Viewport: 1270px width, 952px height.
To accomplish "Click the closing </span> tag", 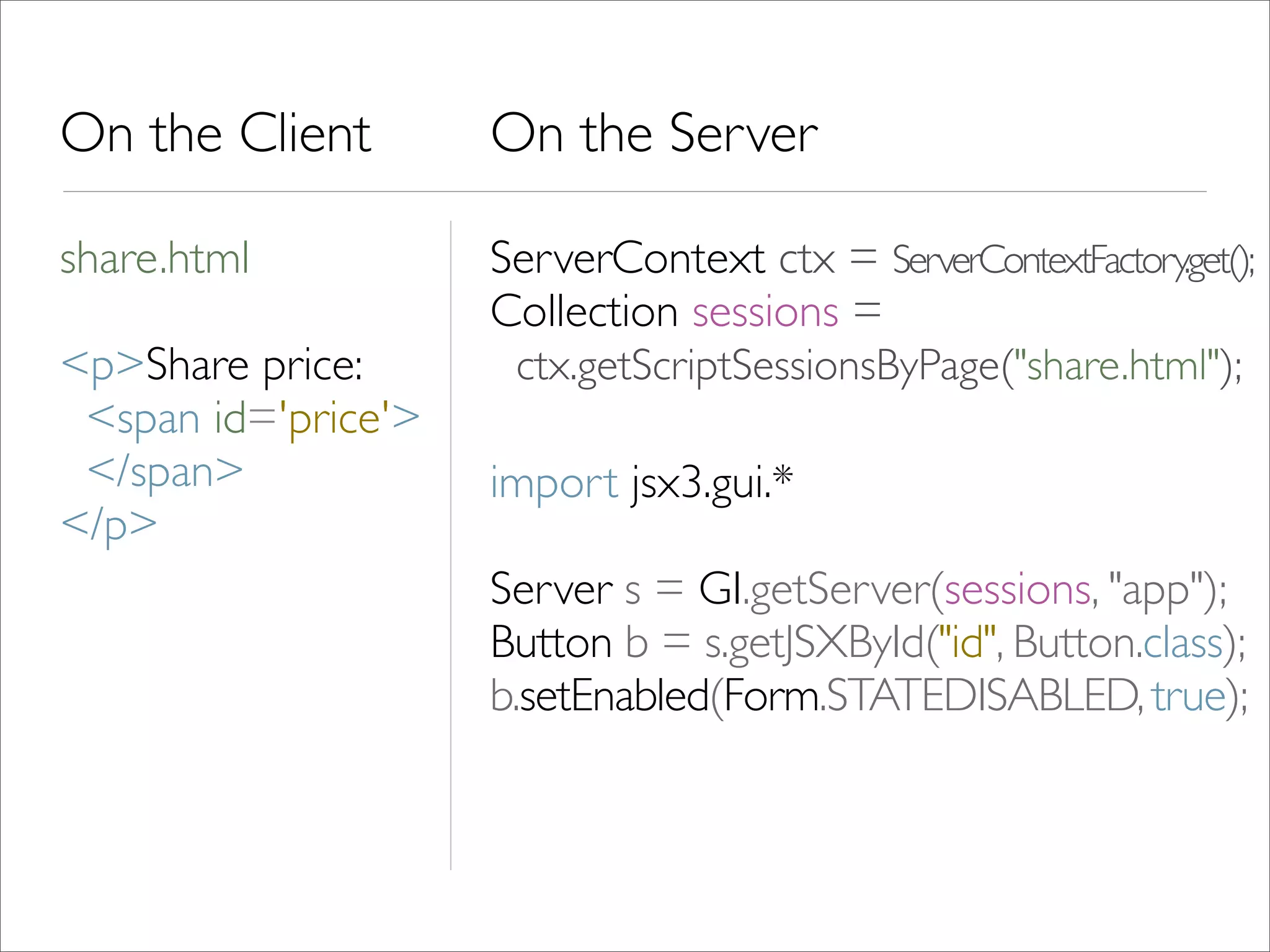I will click(166, 472).
